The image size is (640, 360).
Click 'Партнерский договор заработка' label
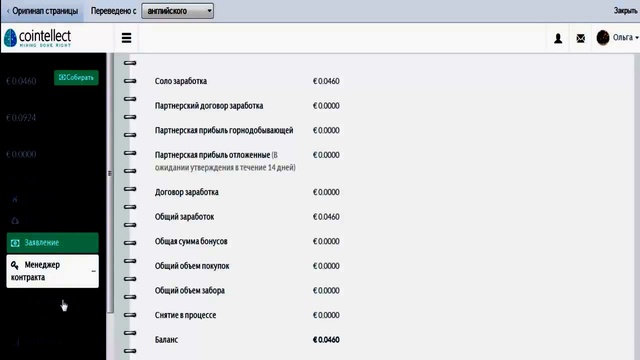[209, 106]
